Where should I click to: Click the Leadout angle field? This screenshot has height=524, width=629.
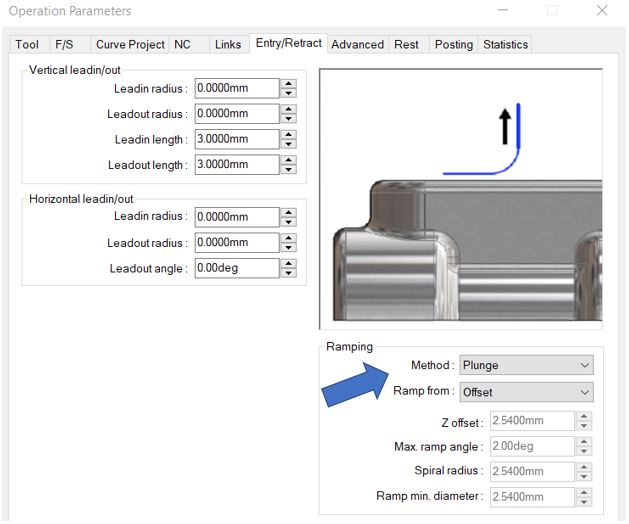coord(237,268)
